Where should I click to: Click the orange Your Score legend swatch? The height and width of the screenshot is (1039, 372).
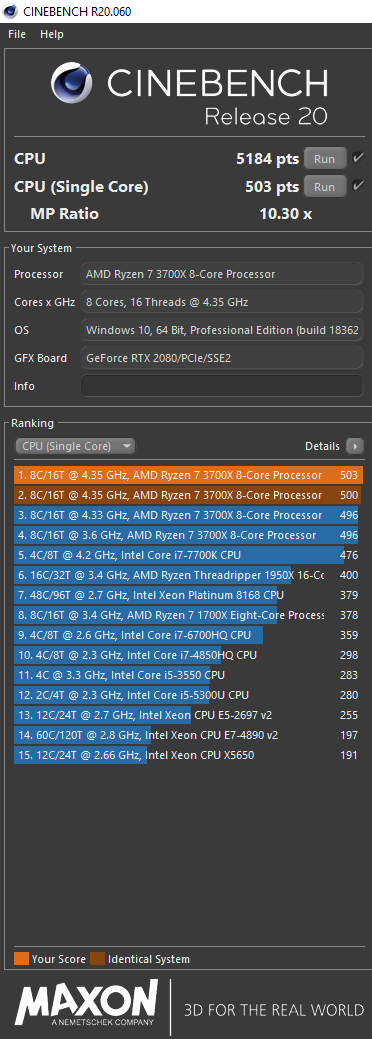[21, 959]
